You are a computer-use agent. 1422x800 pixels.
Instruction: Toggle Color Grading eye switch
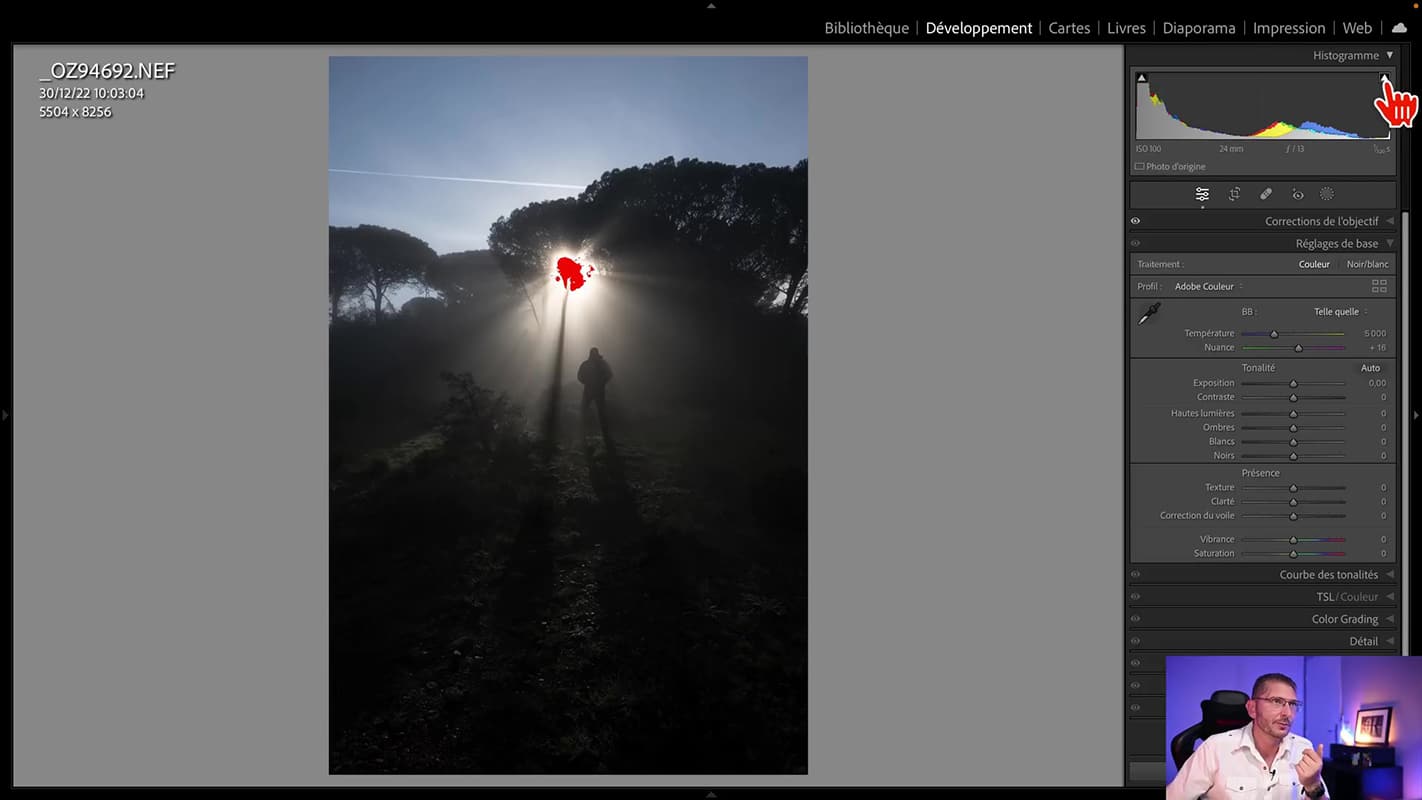[x=1135, y=619]
